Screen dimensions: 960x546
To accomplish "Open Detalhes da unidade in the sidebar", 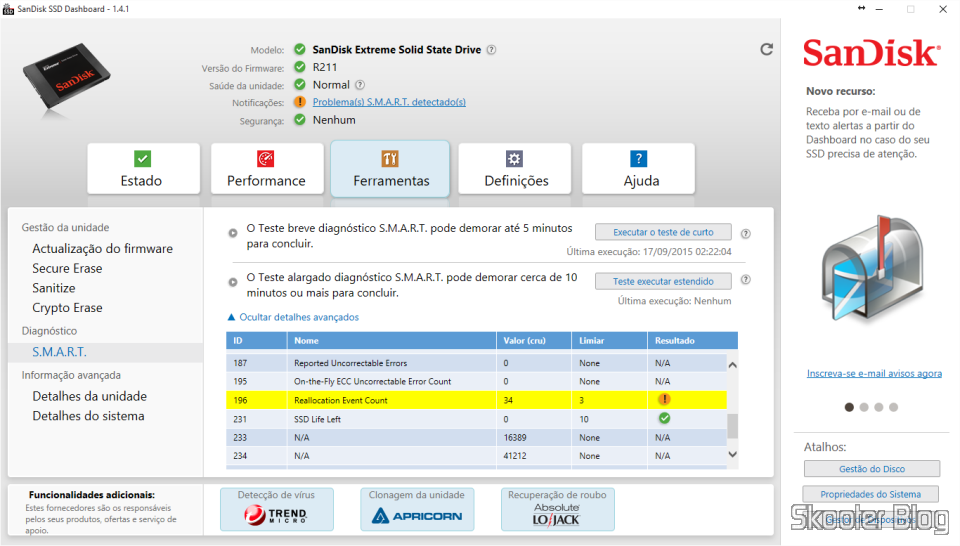I will (89, 396).
